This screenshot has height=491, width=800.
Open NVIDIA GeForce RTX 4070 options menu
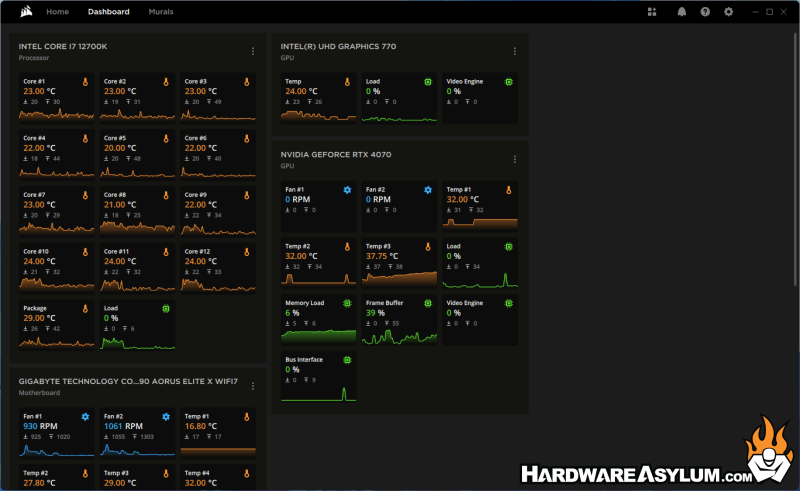tap(515, 159)
